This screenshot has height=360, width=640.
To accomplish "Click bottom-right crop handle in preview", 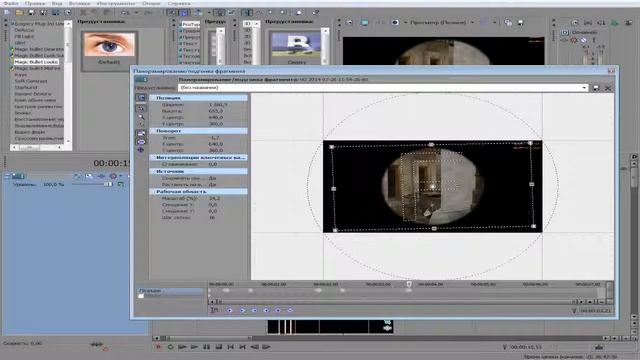I will point(533,226).
